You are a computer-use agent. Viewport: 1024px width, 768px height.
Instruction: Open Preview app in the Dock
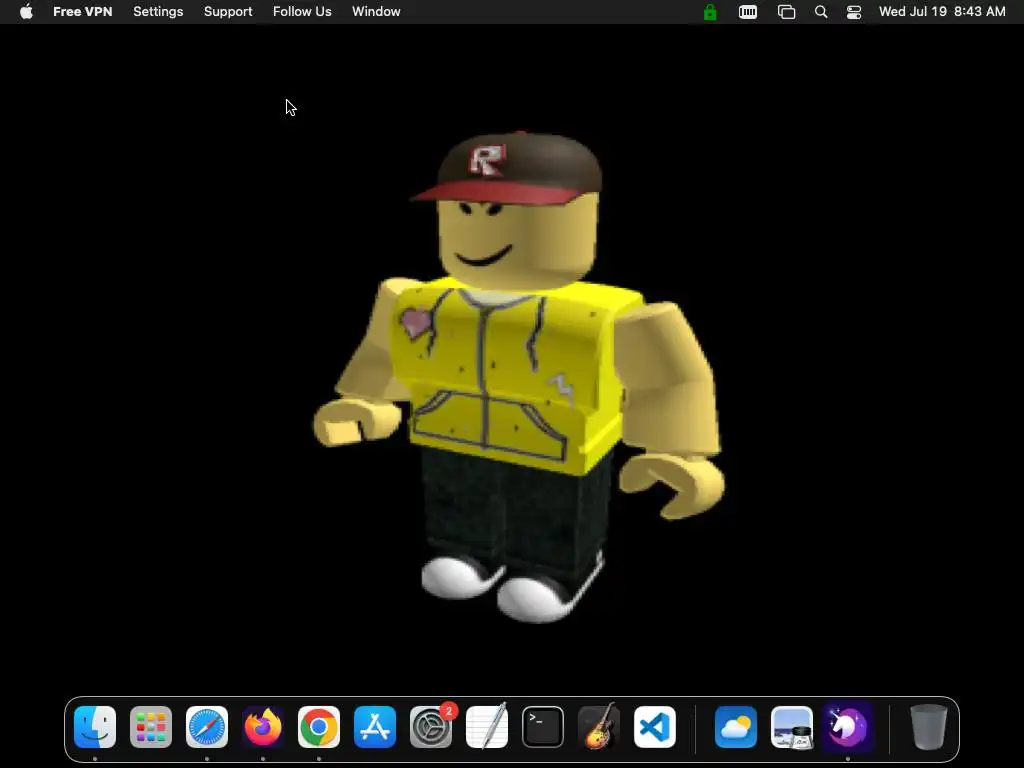pos(792,727)
